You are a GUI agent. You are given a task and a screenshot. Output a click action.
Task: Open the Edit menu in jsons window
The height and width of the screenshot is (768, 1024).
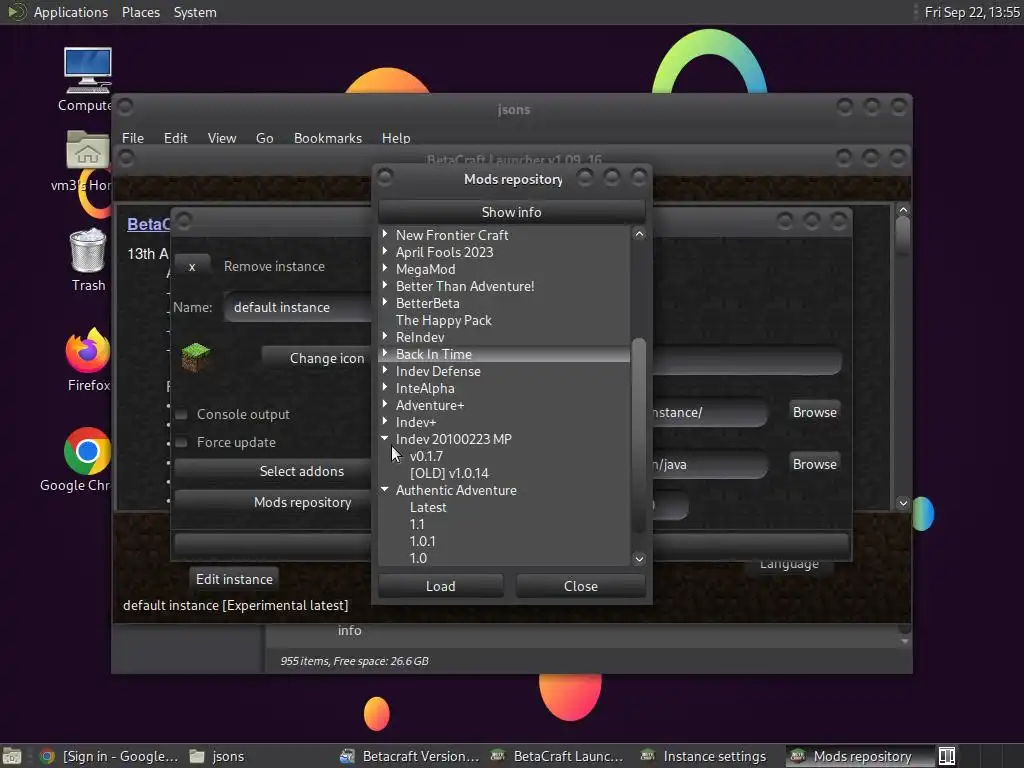pyautogui.click(x=176, y=138)
